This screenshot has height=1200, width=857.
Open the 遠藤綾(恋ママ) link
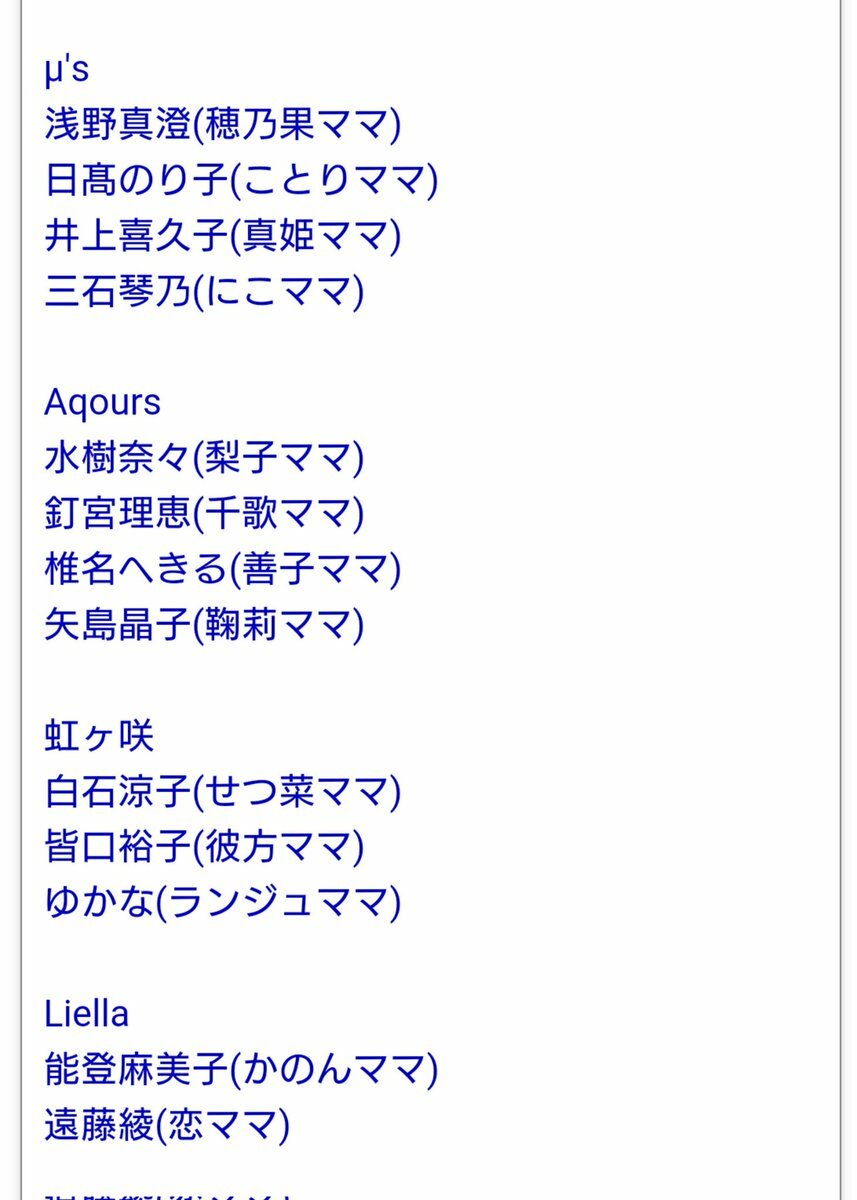click(167, 1127)
